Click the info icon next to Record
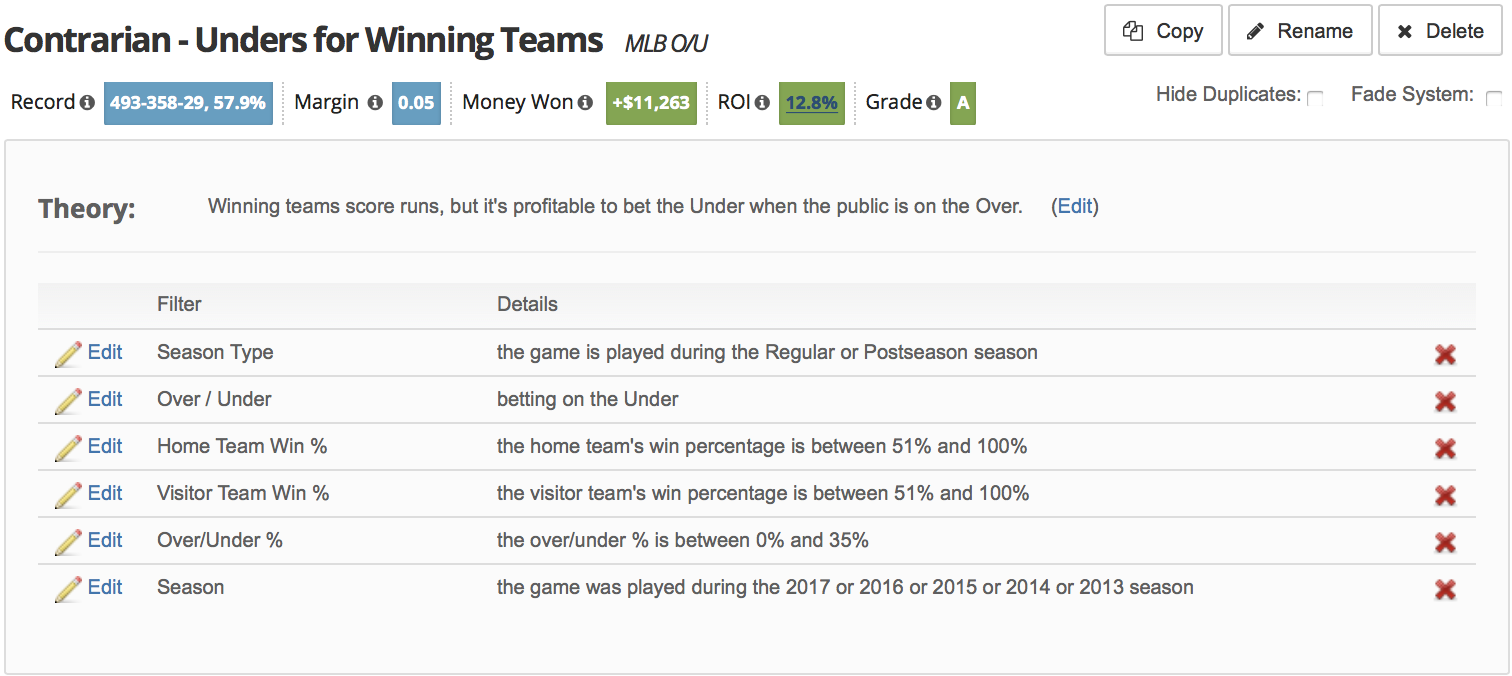The height and width of the screenshot is (676, 1512). [x=87, y=103]
